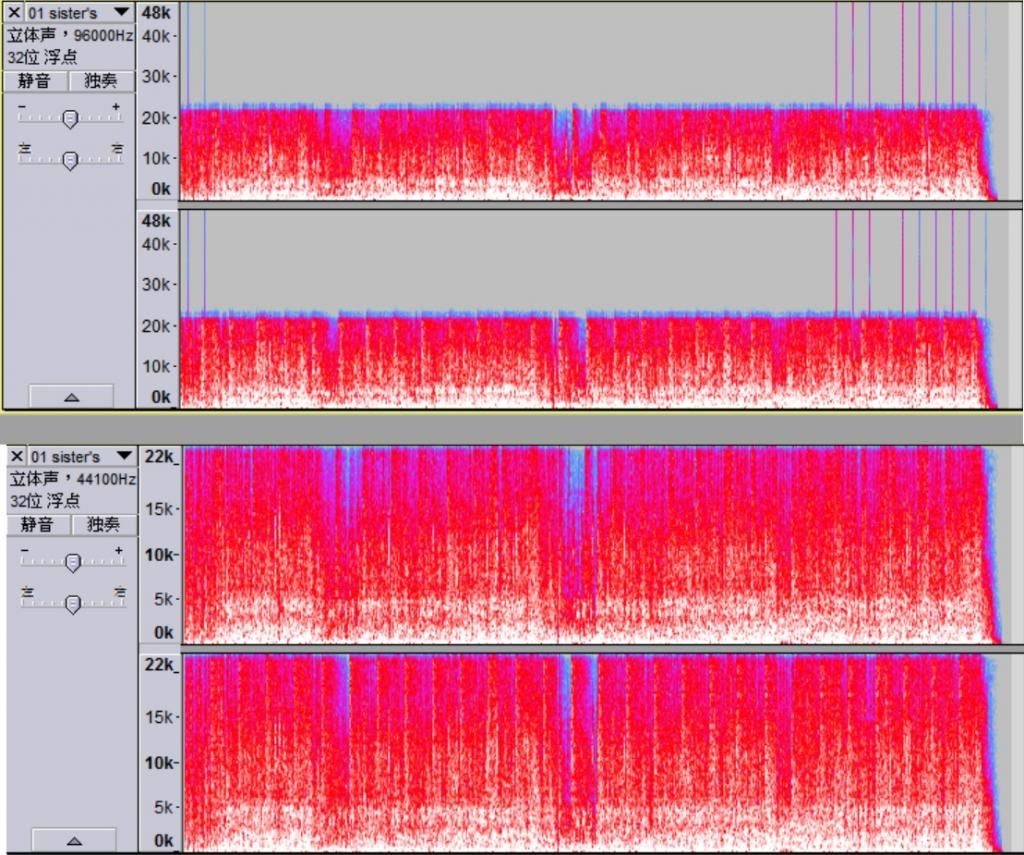Click the gain plus icon on the 44100Hz track
The width and height of the screenshot is (1024, 855).
point(118,551)
